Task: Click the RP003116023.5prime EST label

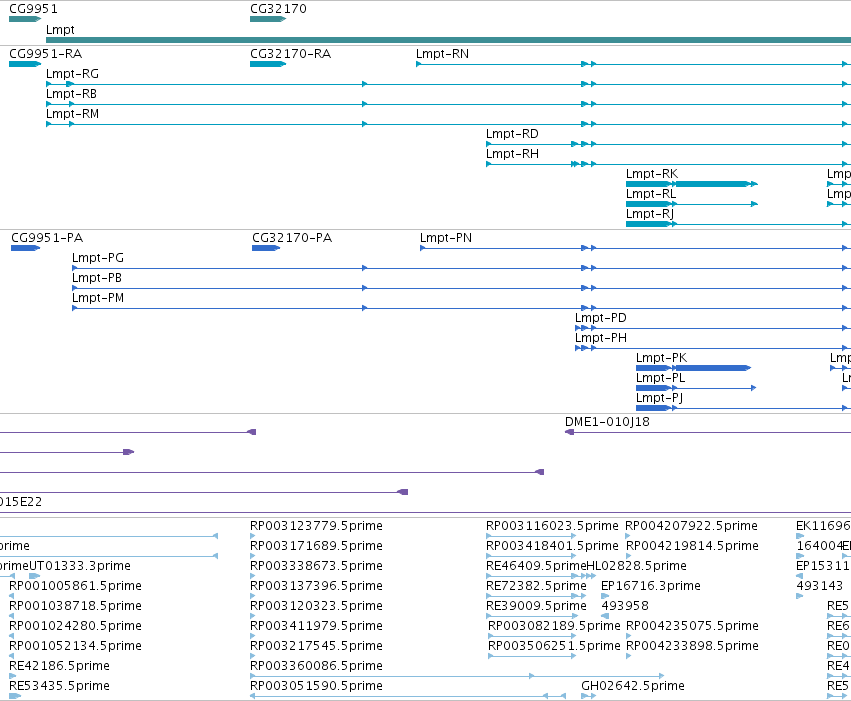Action: (552, 526)
